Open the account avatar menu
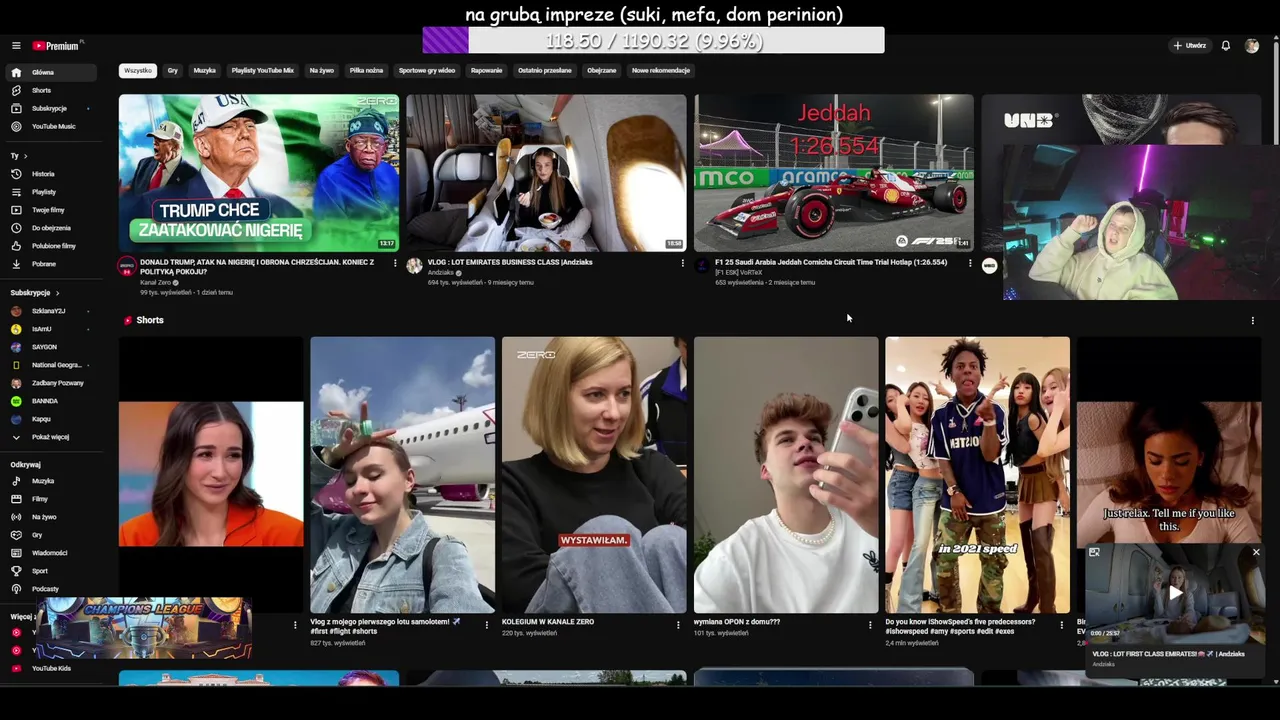This screenshot has width=1280, height=720. click(1252, 46)
